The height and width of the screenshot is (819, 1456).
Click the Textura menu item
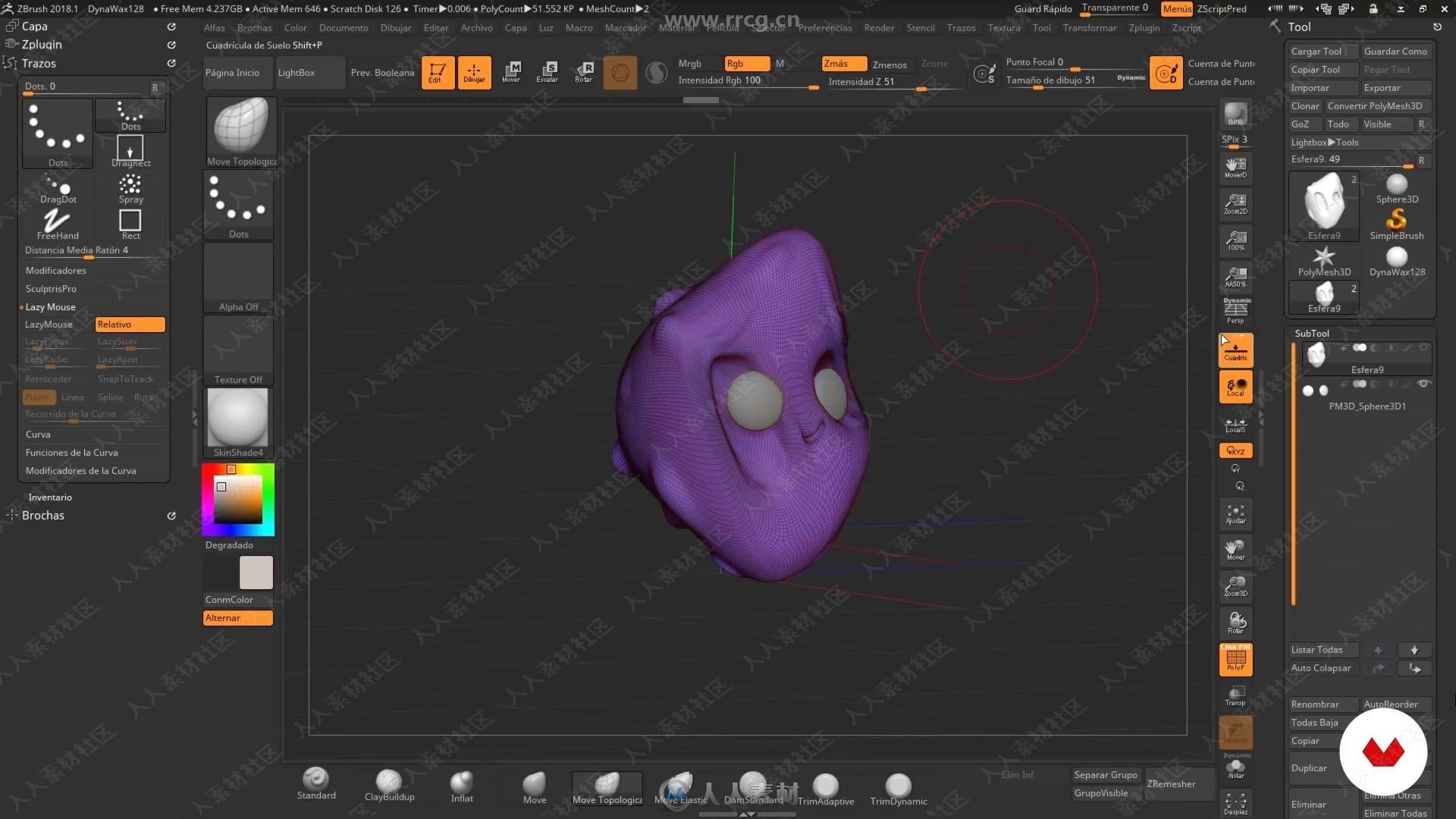[1003, 27]
